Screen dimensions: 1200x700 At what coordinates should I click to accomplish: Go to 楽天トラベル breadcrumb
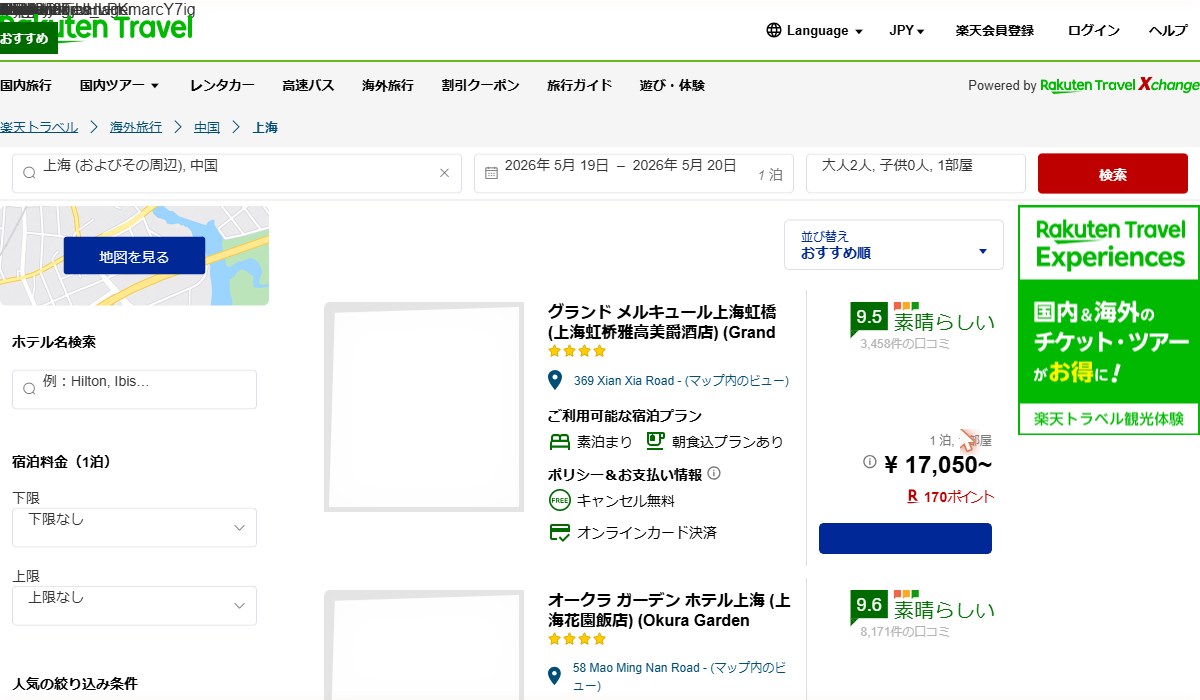pyautogui.click(x=39, y=127)
